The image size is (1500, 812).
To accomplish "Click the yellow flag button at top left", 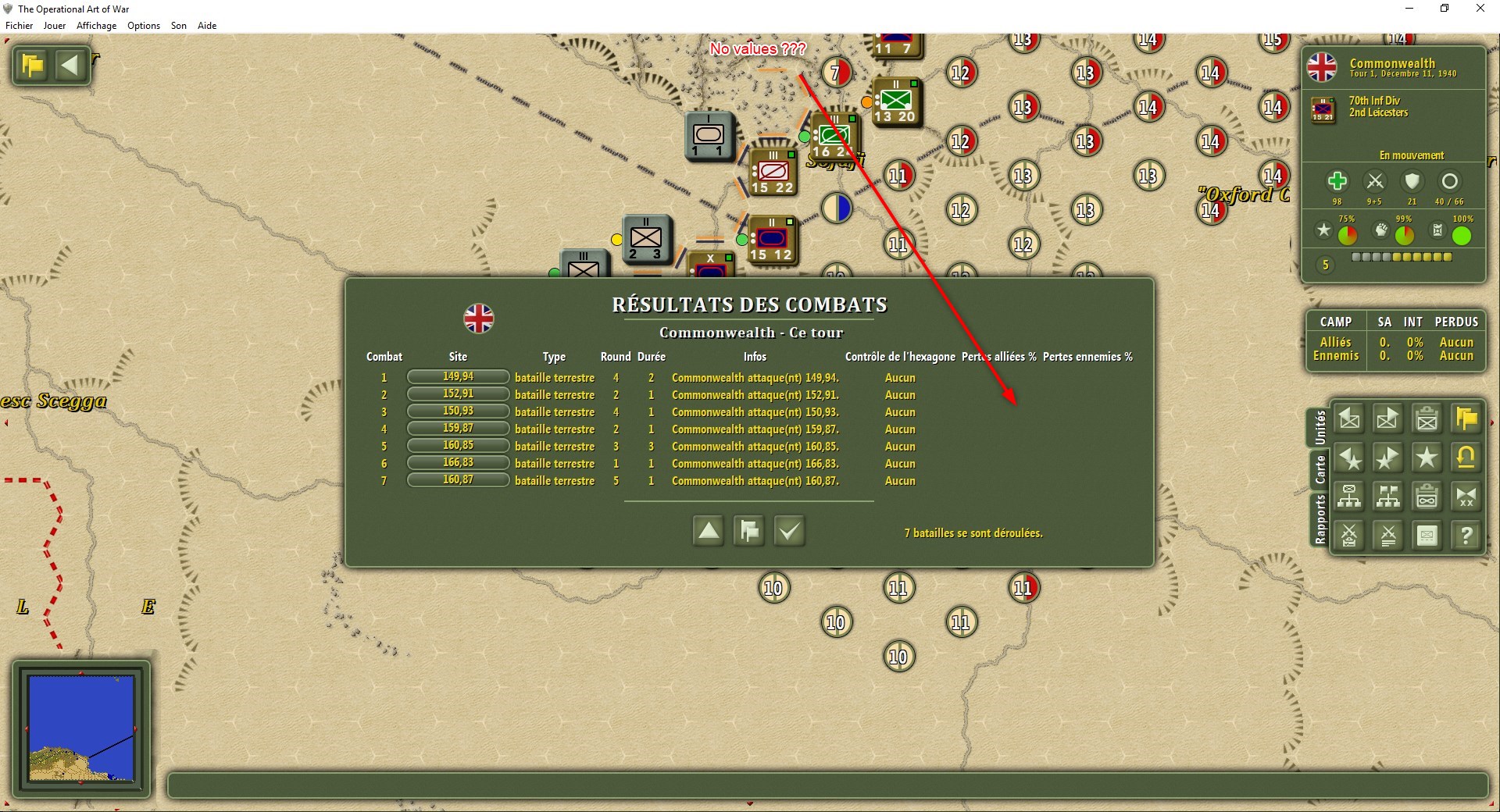I will coord(32,65).
